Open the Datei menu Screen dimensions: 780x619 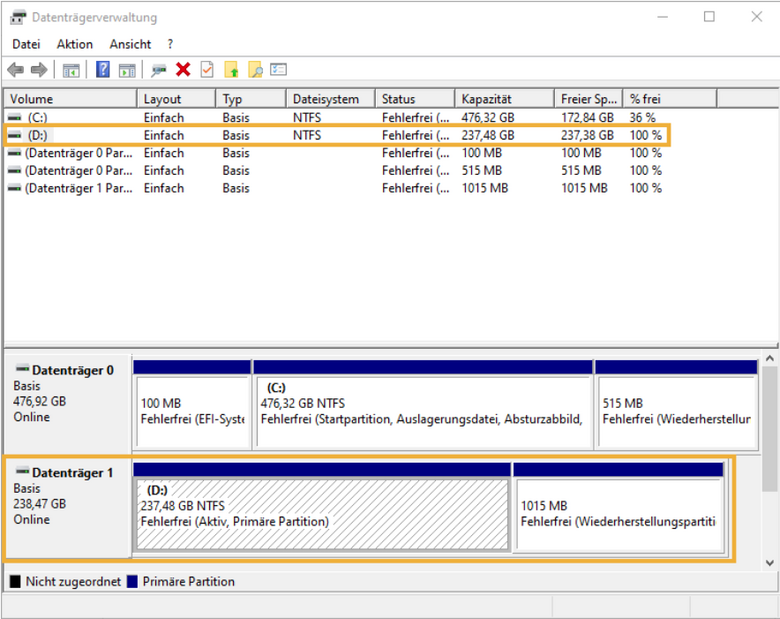(x=26, y=44)
